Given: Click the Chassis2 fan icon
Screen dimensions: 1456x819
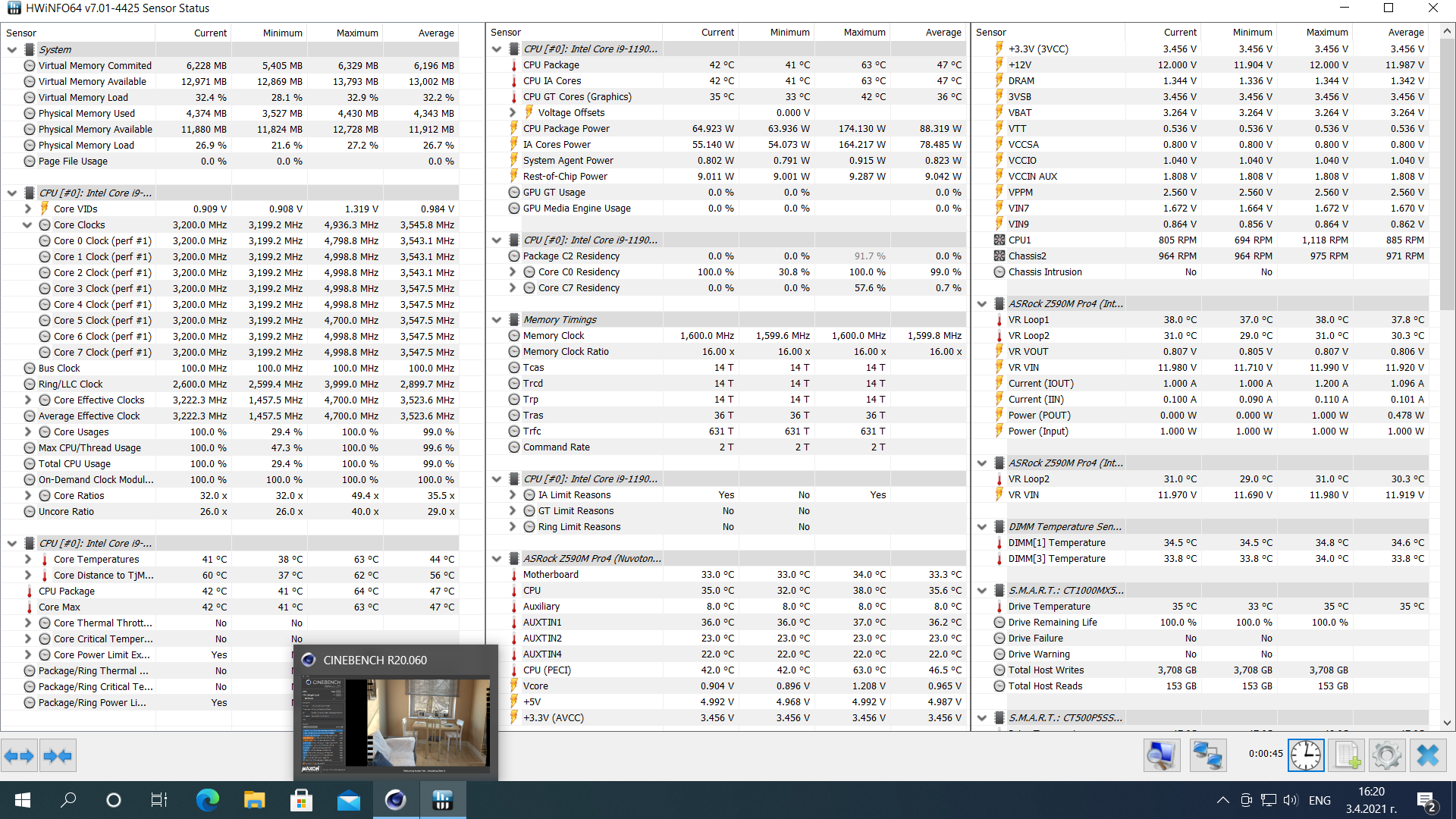Looking at the screenshot, I should (999, 256).
